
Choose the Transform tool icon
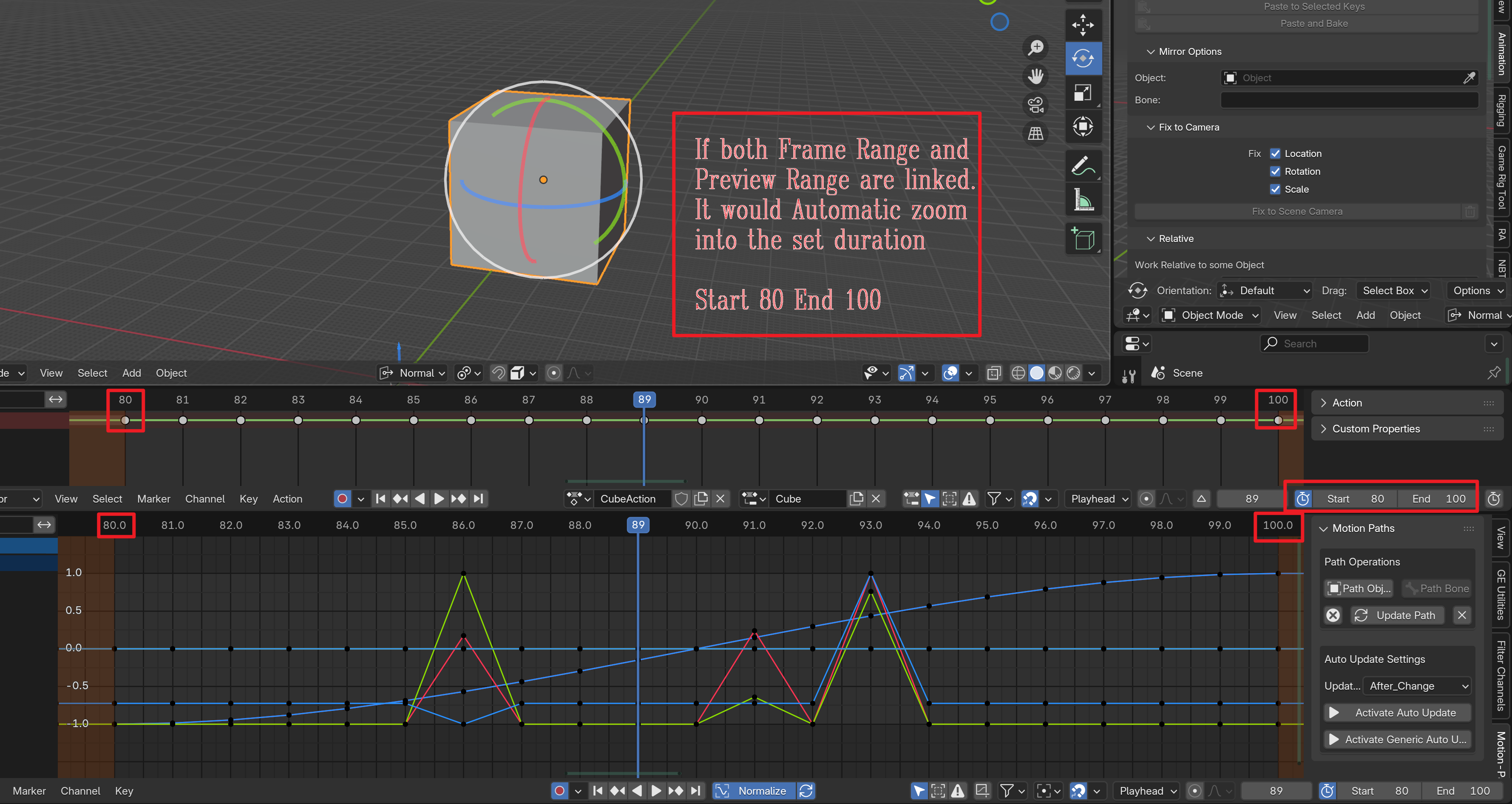pos(1083,126)
